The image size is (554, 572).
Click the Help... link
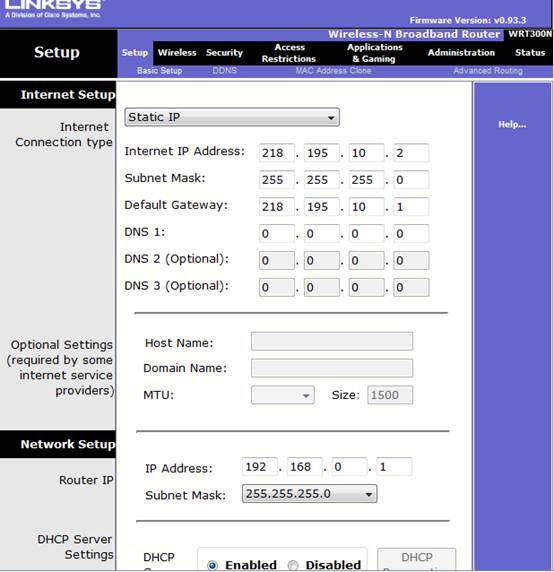click(x=512, y=124)
